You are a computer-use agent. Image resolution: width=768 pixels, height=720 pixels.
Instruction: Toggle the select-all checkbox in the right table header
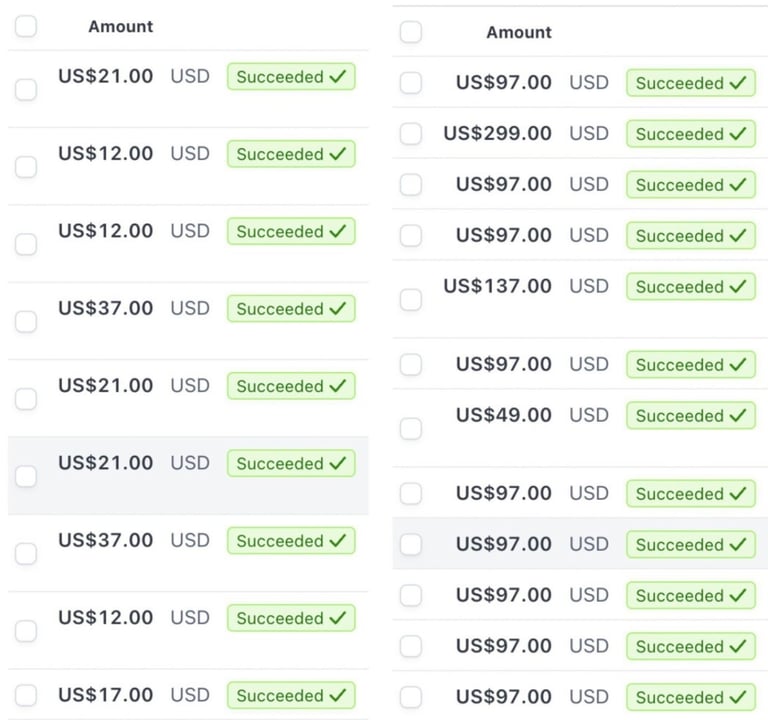410,33
